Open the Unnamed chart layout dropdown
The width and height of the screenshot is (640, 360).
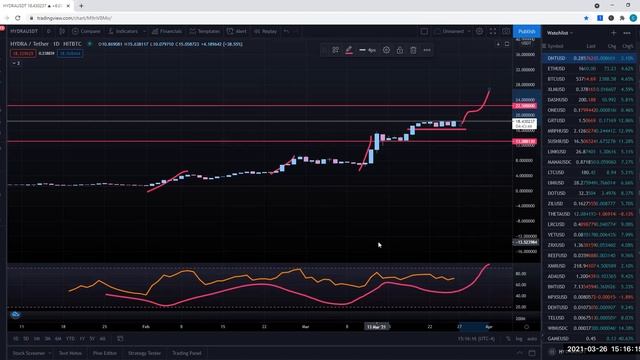[x=453, y=31]
